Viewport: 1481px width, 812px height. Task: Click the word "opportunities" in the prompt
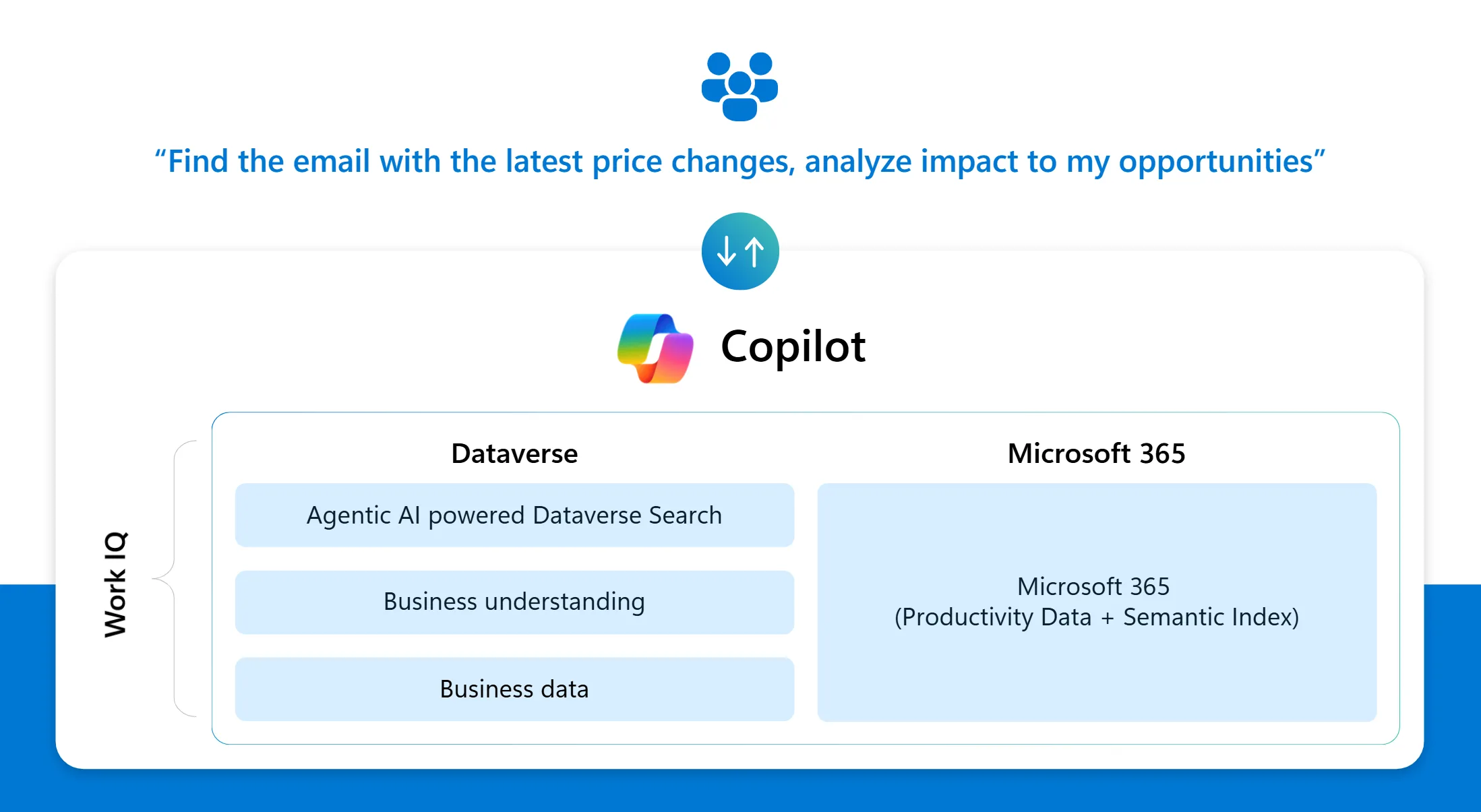point(1216,162)
